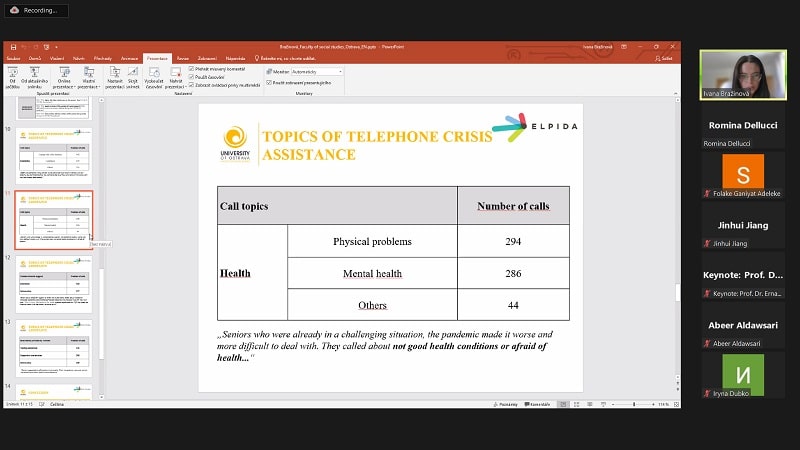Toggle Přehrát mluvený komentář checkbox
Image resolution: width=800 pixels, height=450 pixels.
[x=191, y=69]
